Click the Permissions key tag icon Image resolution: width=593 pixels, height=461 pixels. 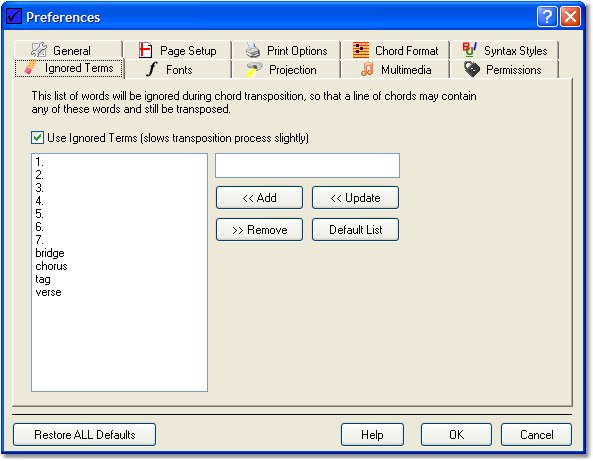point(472,69)
